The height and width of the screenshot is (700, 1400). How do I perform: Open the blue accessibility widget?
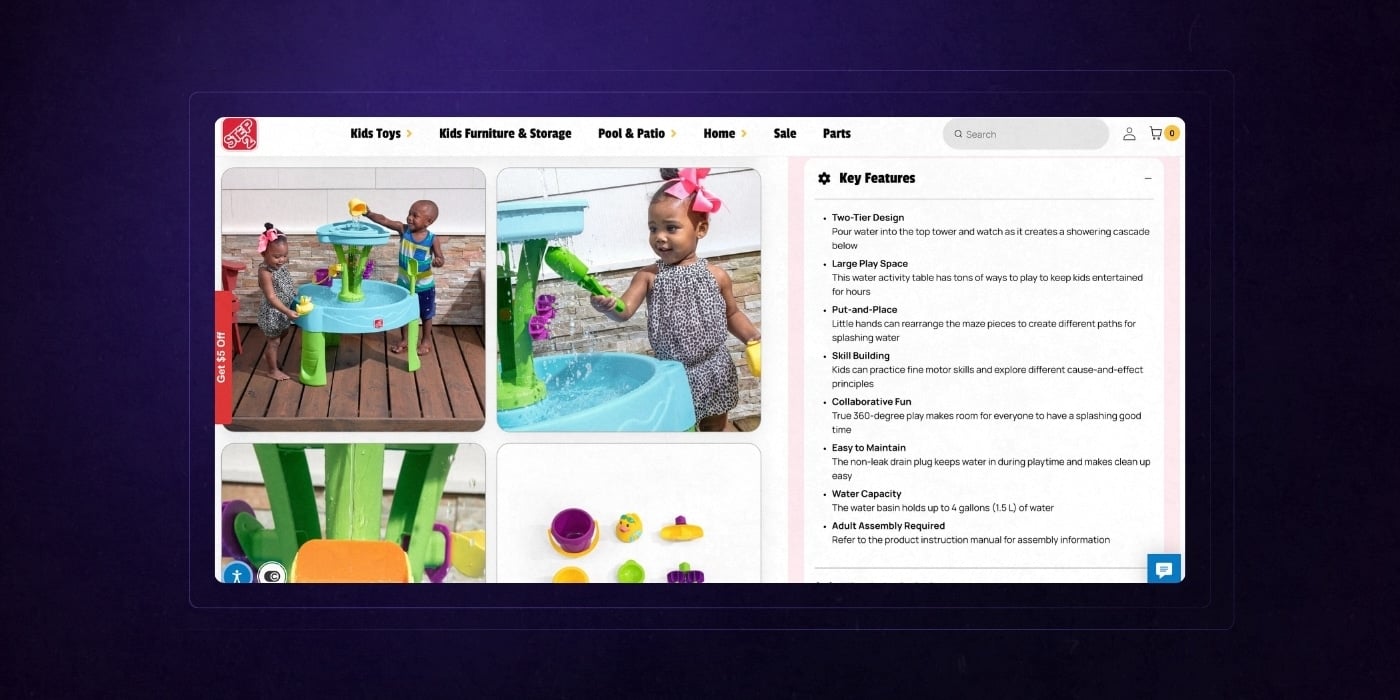tap(237, 575)
